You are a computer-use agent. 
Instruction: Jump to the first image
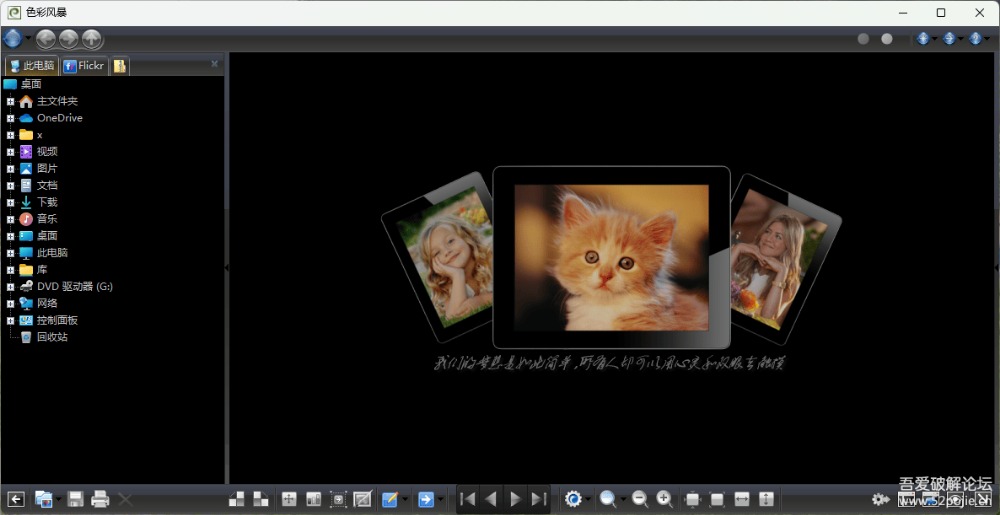(467, 499)
